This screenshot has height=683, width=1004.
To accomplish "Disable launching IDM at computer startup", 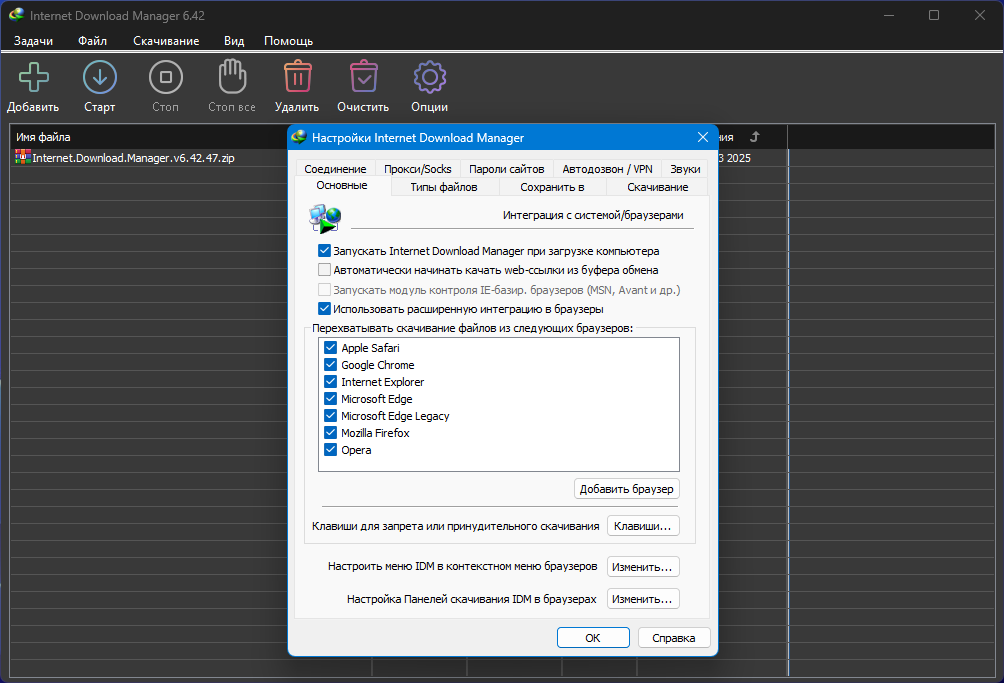I will (324, 251).
